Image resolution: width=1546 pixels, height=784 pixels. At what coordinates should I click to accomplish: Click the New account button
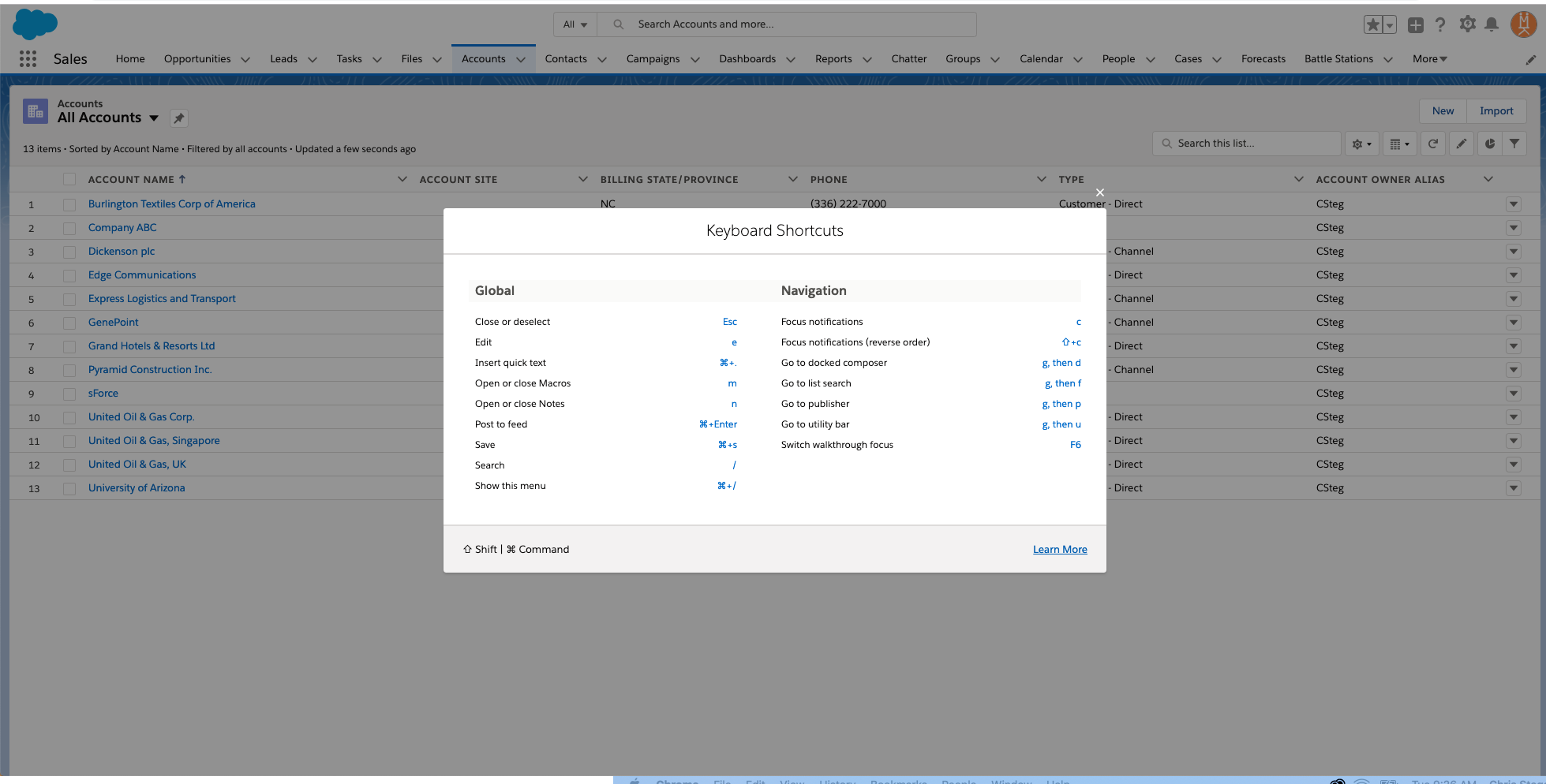click(1443, 110)
